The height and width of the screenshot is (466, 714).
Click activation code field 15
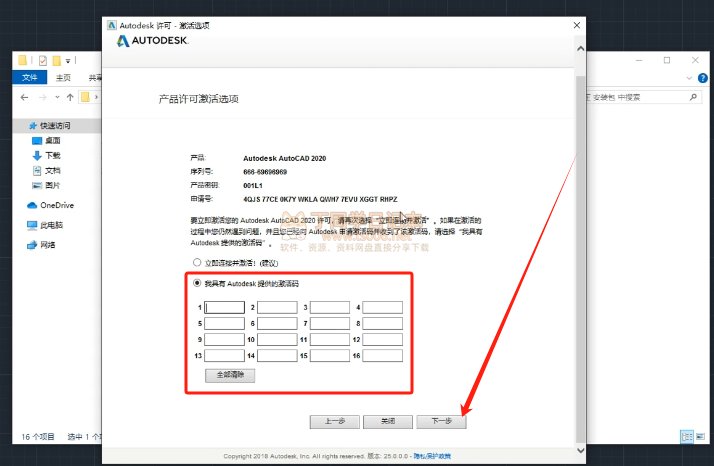point(330,355)
